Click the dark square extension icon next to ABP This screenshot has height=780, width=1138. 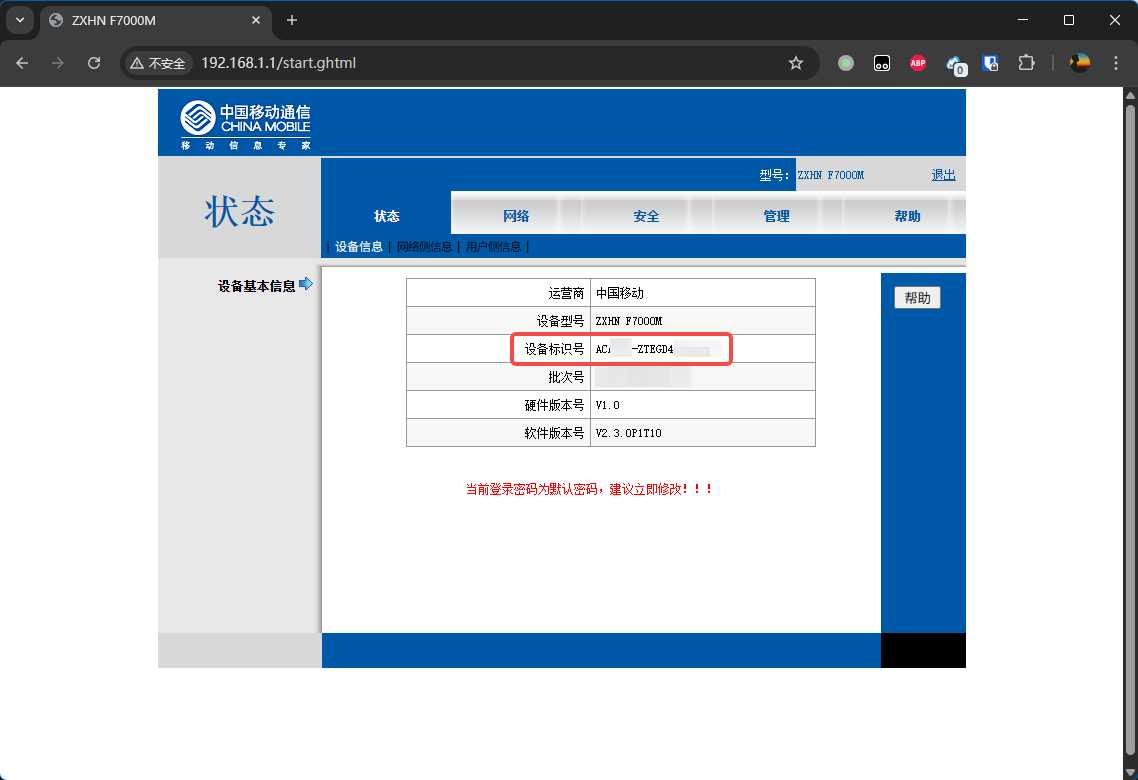pyautogui.click(x=882, y=63)
